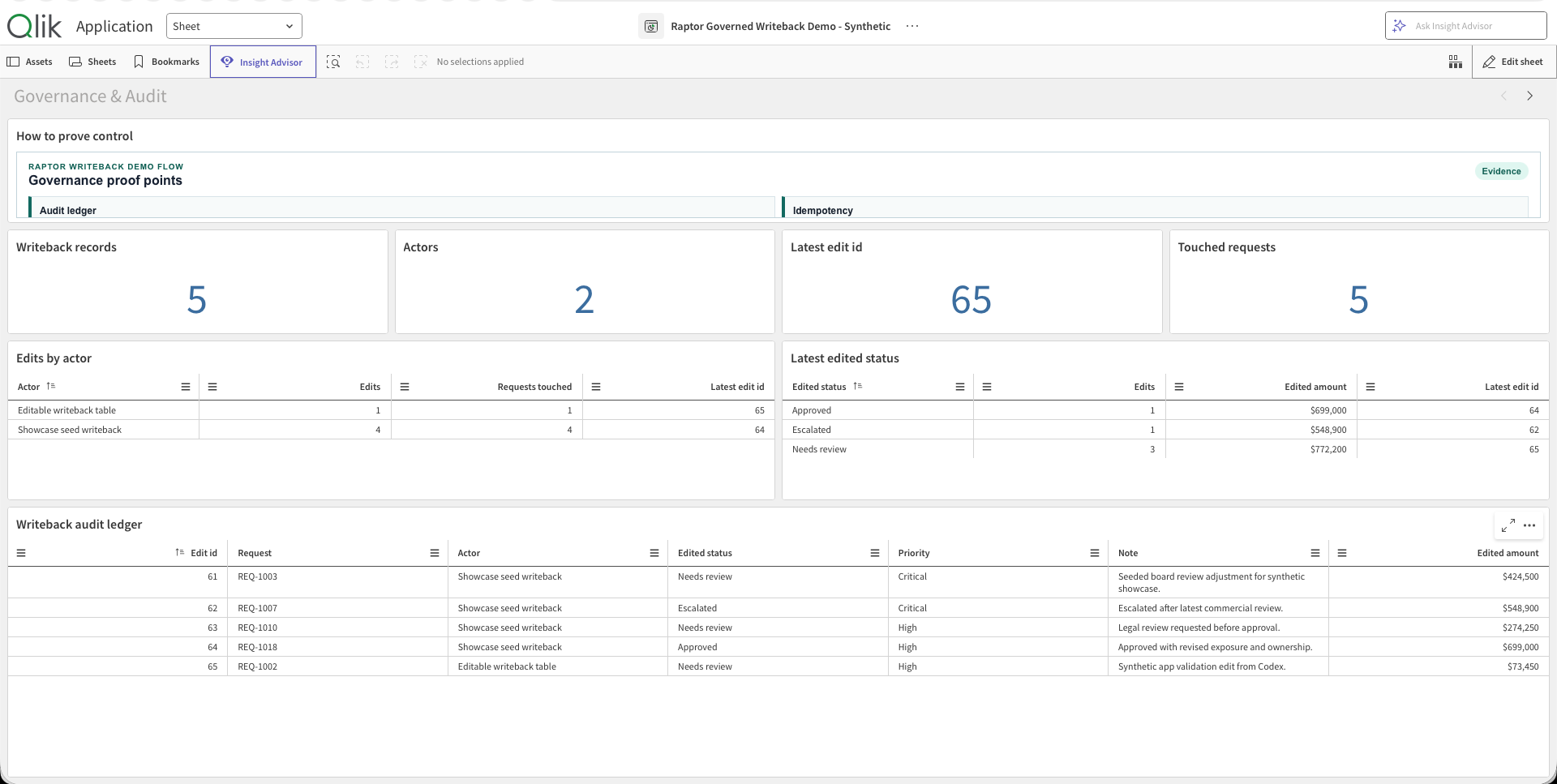Open Edits by actor Latest edit id menu
The width and height of the screenshot is (1557, 784).
tap(596, 387)
